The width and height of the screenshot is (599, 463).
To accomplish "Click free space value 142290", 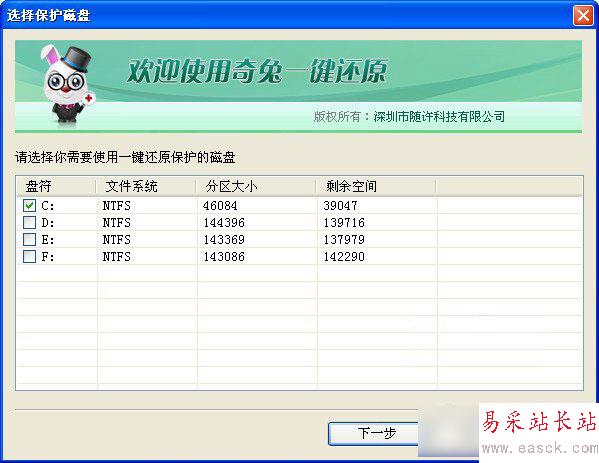I will tap(344, 257).
